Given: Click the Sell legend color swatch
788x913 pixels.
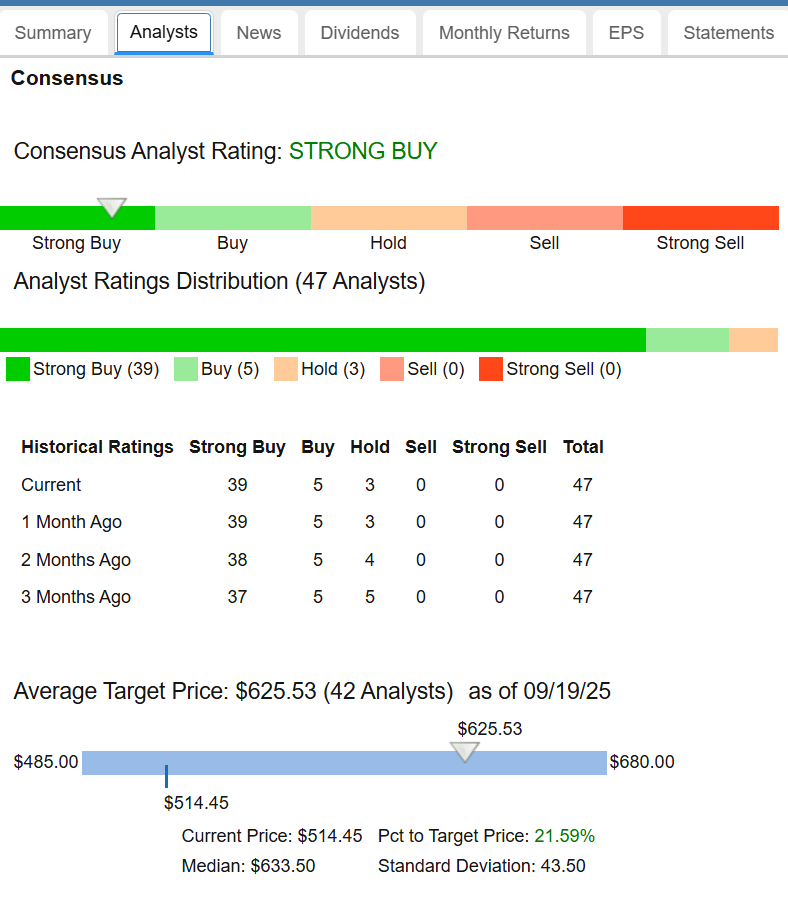Looking at the screenshot, I should pyautogui.click(x=392, y=369).
